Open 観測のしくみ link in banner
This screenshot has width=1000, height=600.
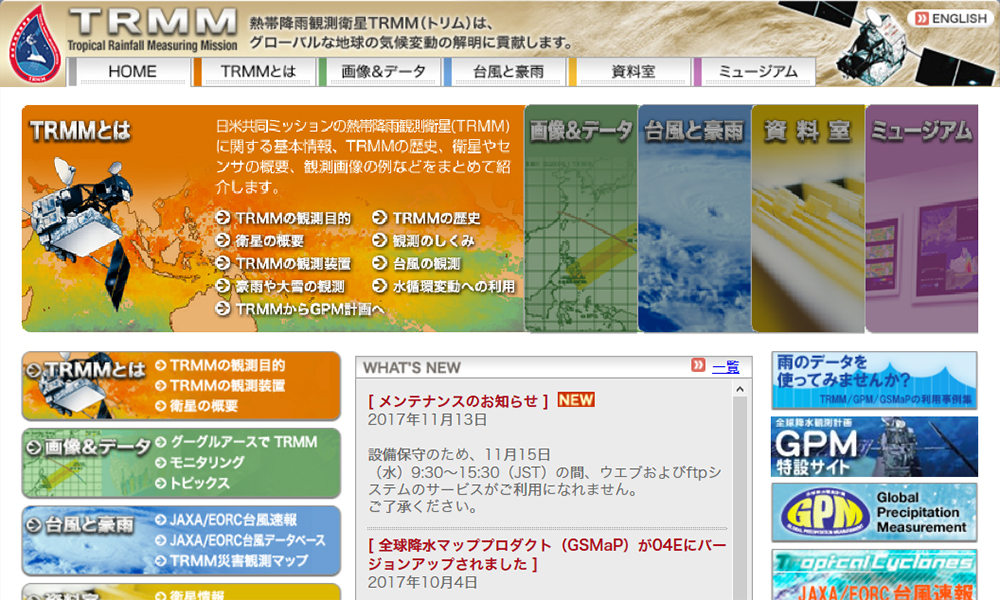[x=433, y=240]
